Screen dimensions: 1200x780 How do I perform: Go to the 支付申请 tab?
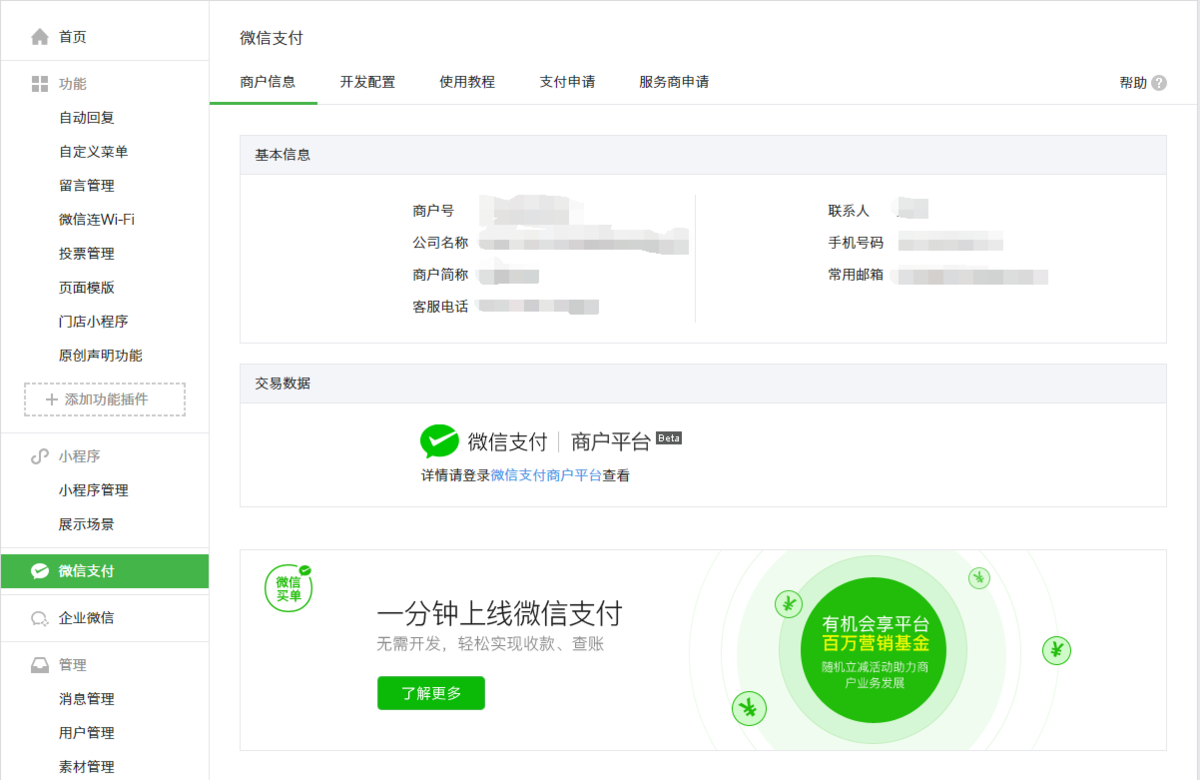click(x=567, y=82)
